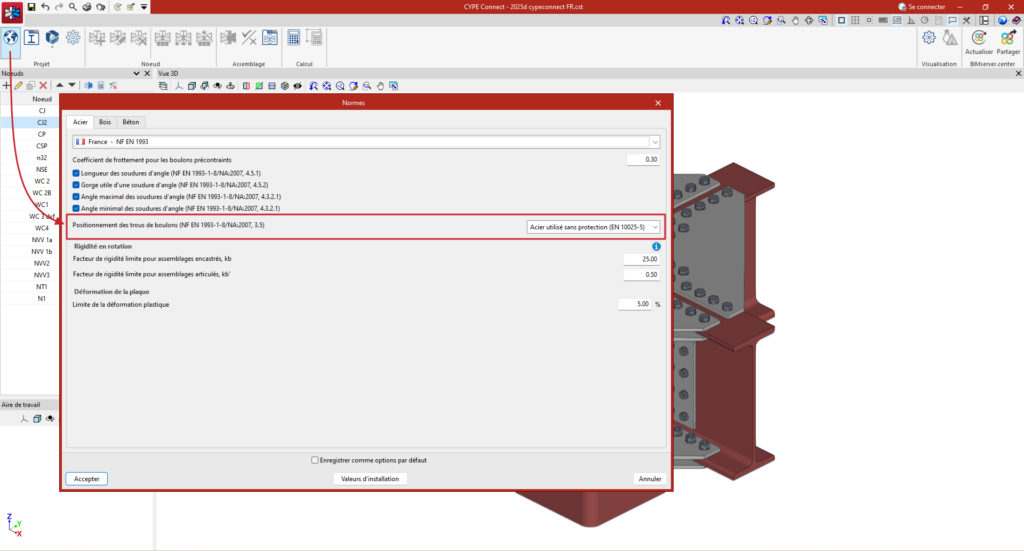Click the Actualiser BIMserver.center icon
Image resolution: width=1024 pixels, height=551 pixels.
pos(978,42)
